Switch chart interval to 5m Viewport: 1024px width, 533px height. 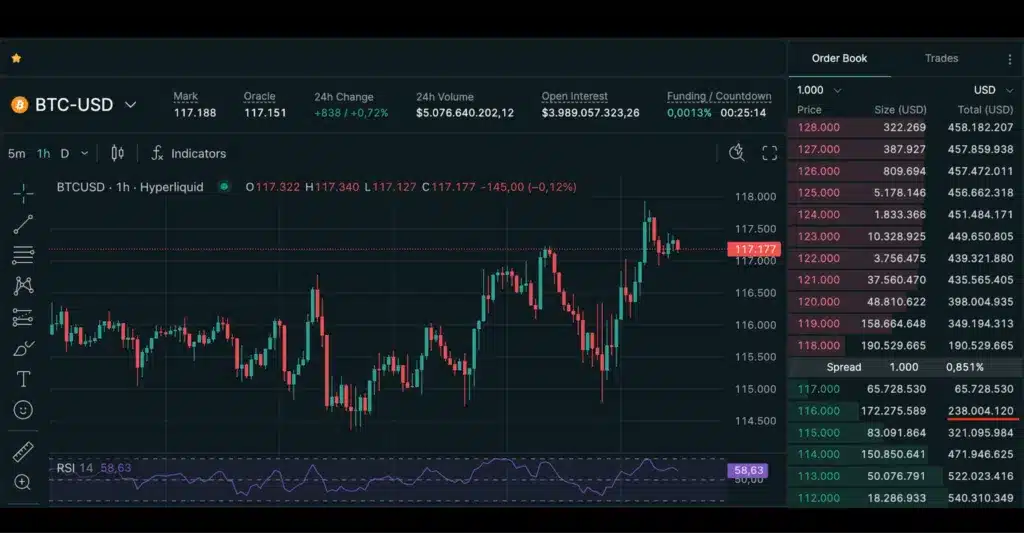[16, 154]
